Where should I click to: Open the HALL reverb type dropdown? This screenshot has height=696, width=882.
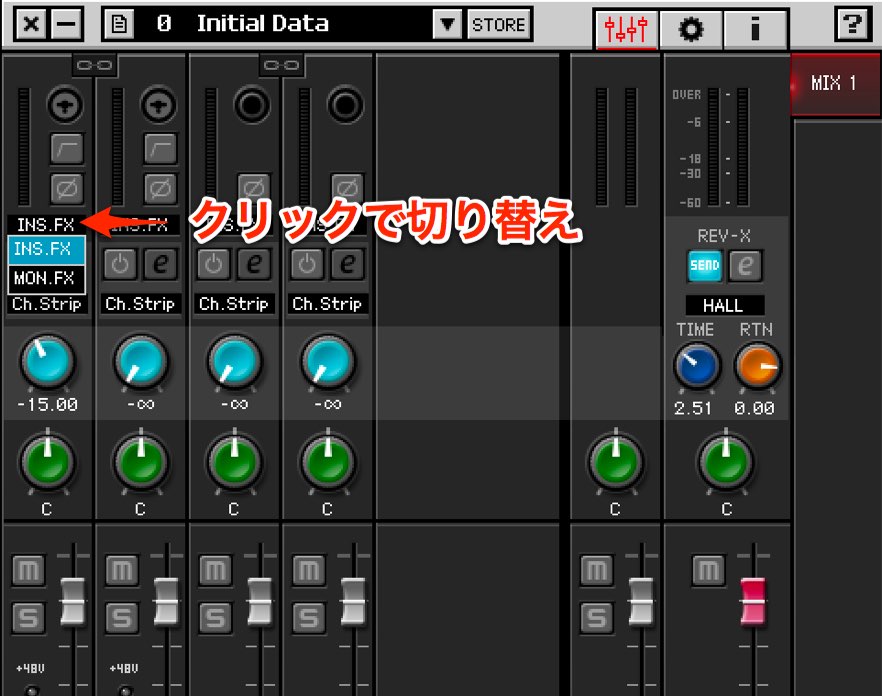(x=724, y=306)
